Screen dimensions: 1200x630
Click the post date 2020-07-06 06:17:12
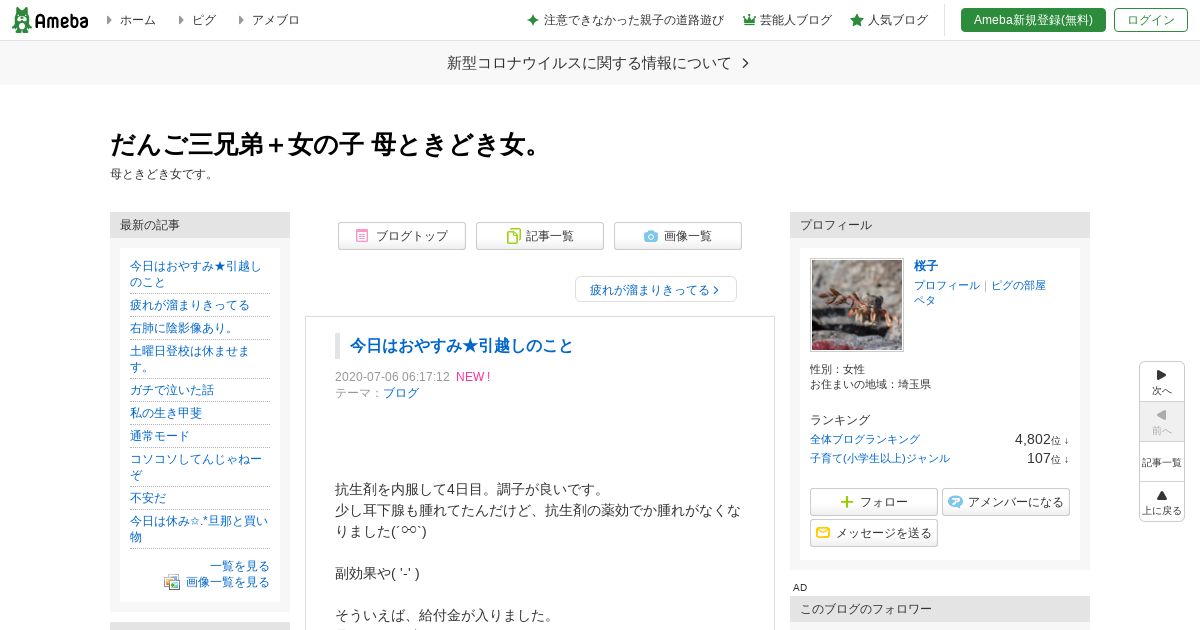click(392, 377)
